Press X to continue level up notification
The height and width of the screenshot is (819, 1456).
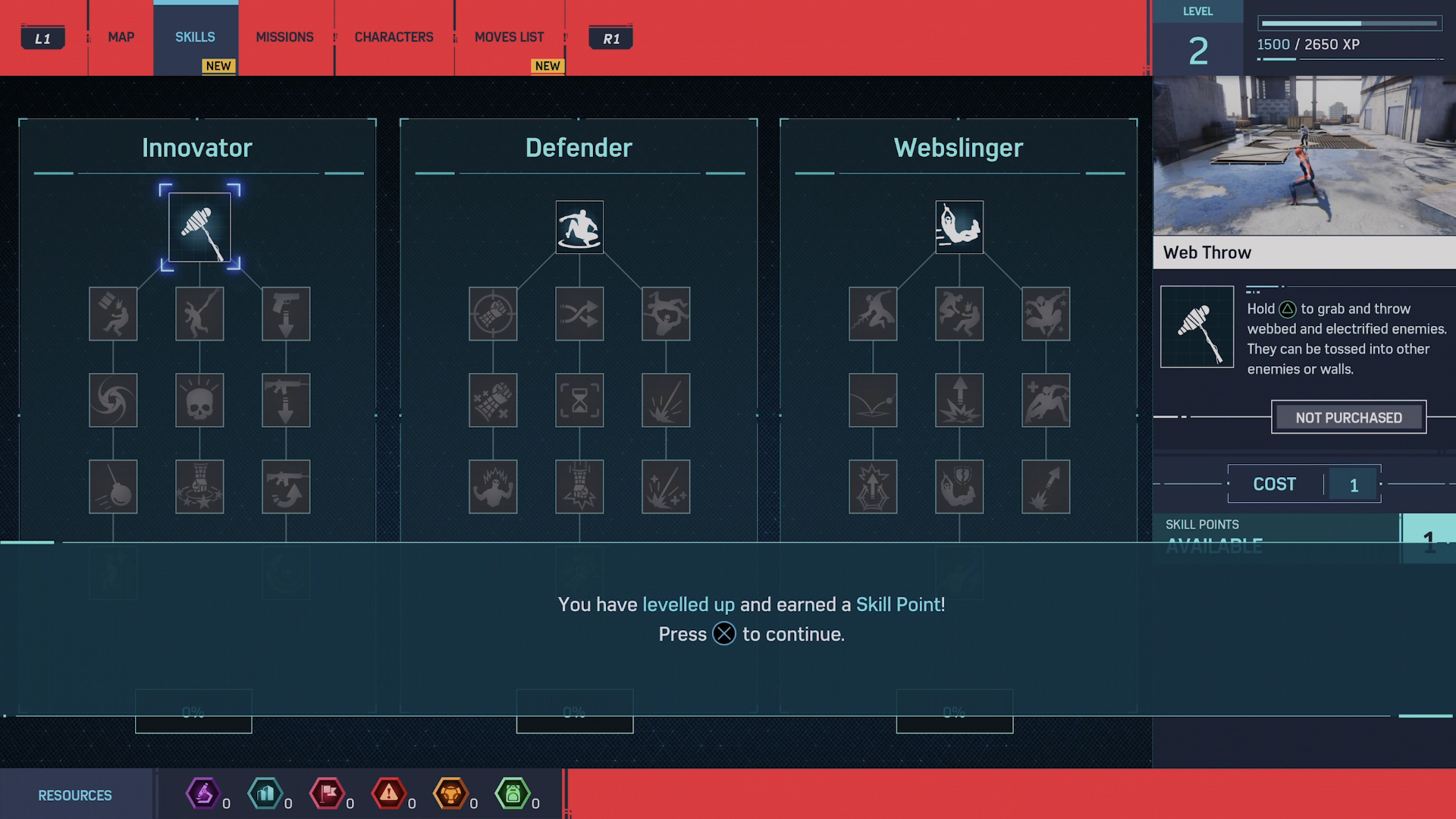click(x=722, y=633)
